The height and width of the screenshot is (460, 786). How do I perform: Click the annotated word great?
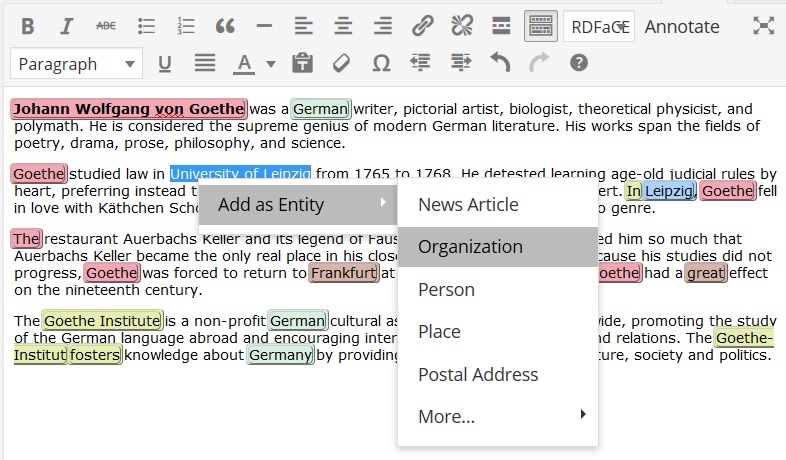[x=705, y=273]
